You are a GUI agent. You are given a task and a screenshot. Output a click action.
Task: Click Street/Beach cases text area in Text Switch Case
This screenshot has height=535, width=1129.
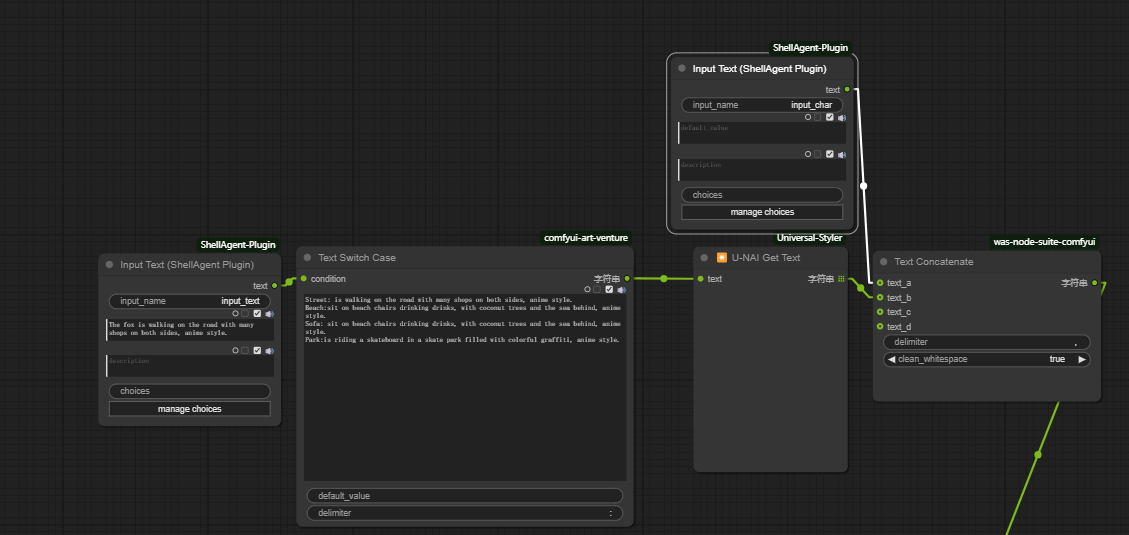[464, 387]
